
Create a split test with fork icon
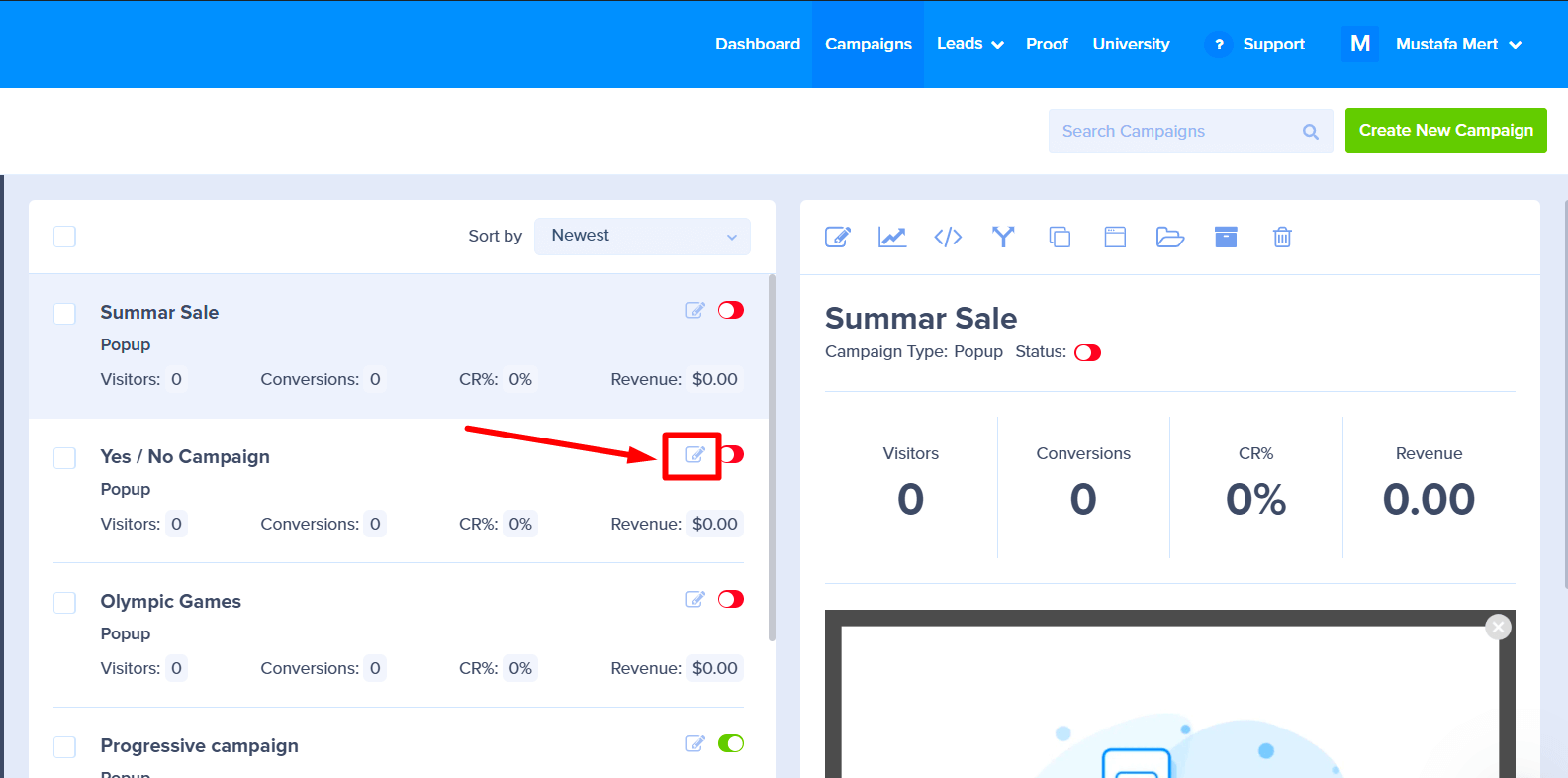click(1003, 237)
